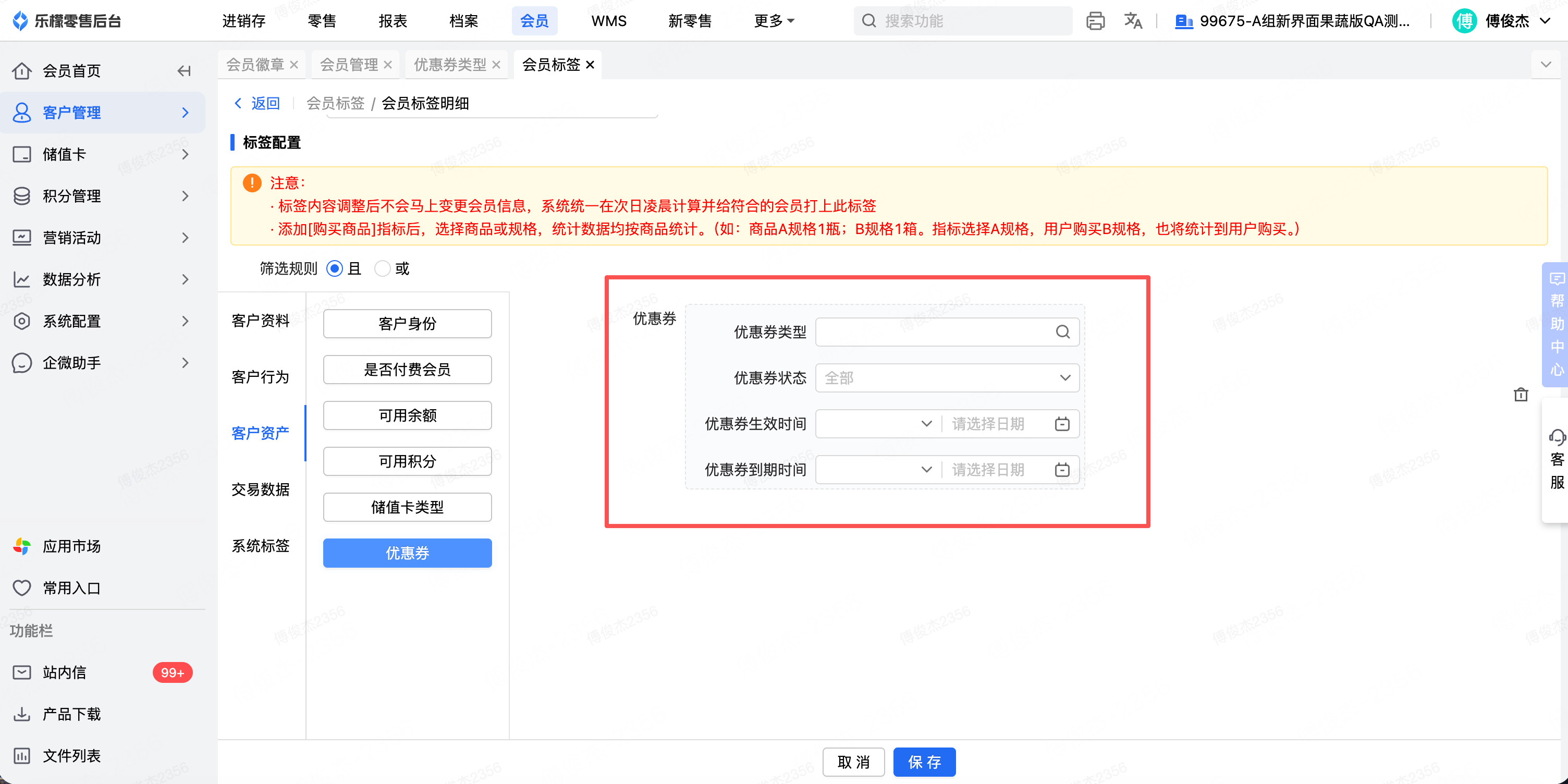Select the 或 filter rule radio
Image resolution: width=1568 pixels, height=784 pixels.
coord(382,268)
